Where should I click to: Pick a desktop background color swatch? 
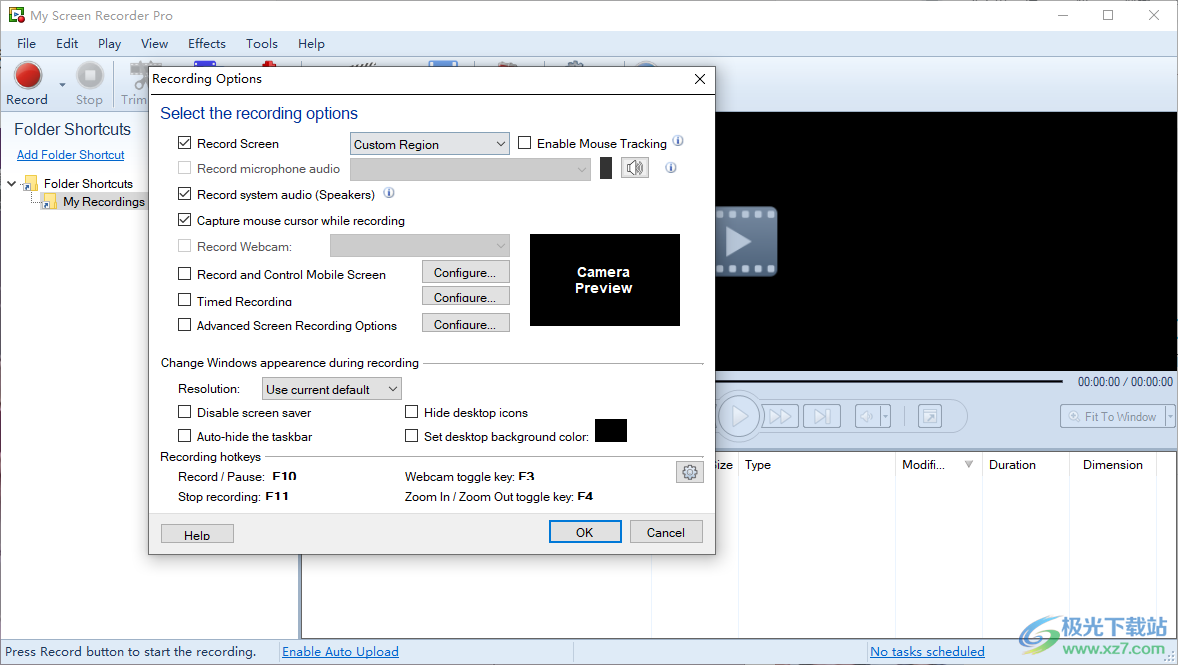tap(612, 430)
